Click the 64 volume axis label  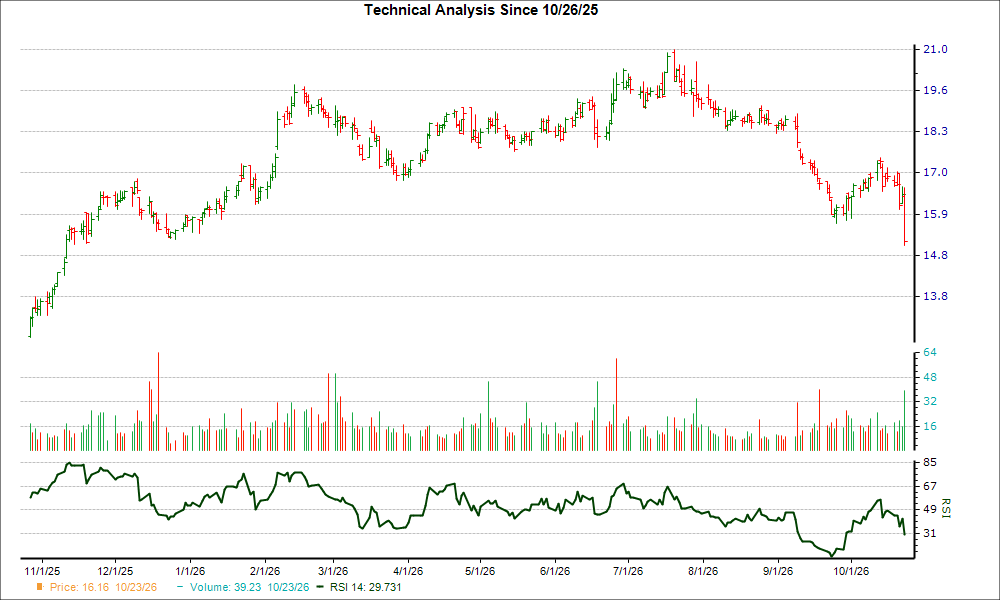pos(930,353)
